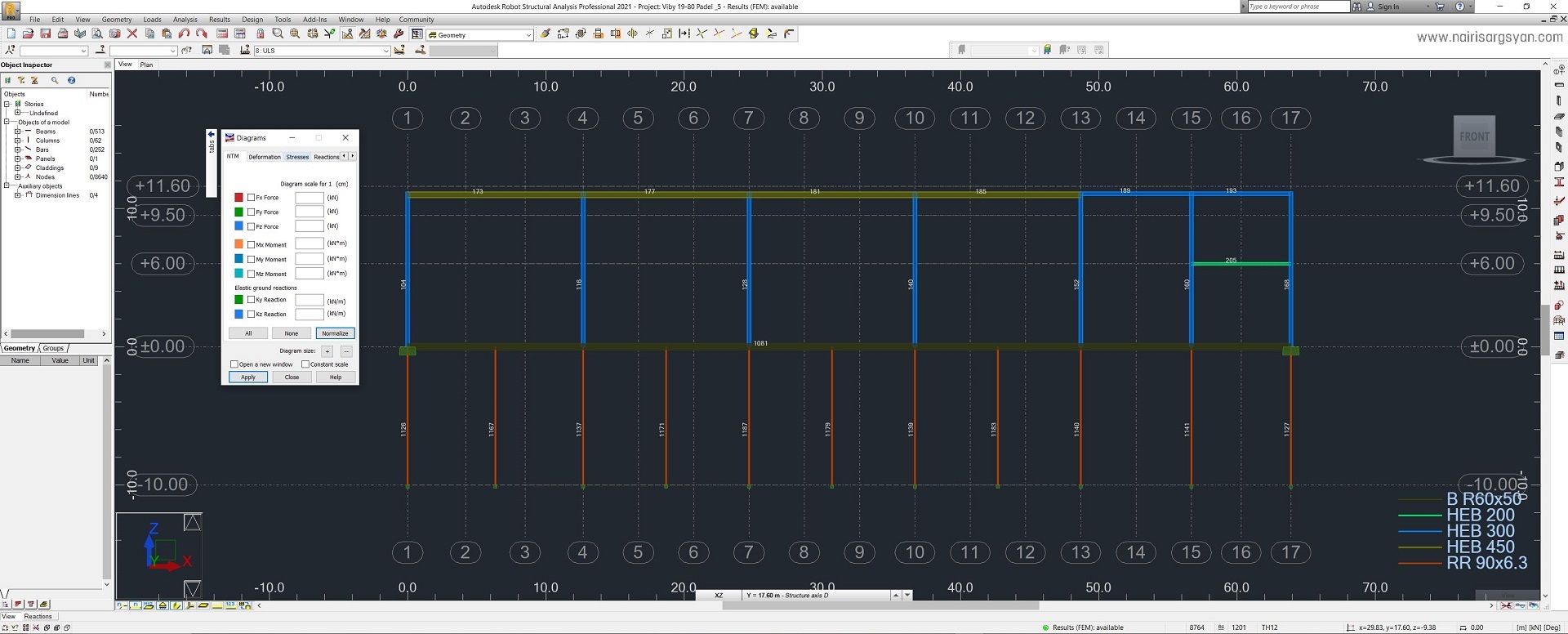Tick the Open a new window checkbox

[x=234, y=364]
